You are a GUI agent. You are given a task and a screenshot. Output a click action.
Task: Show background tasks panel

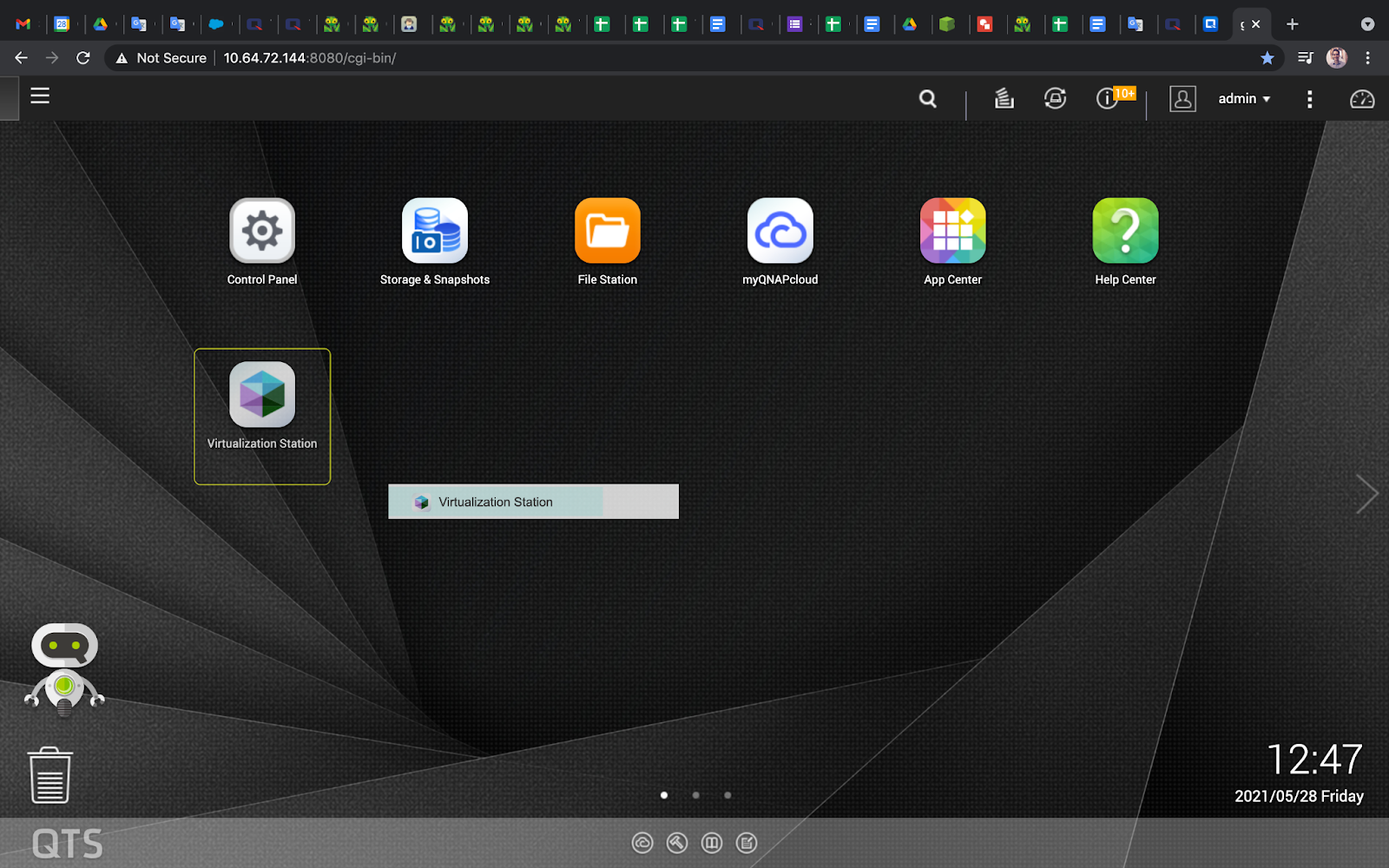pyautogui.click(x=1004, y=98)
